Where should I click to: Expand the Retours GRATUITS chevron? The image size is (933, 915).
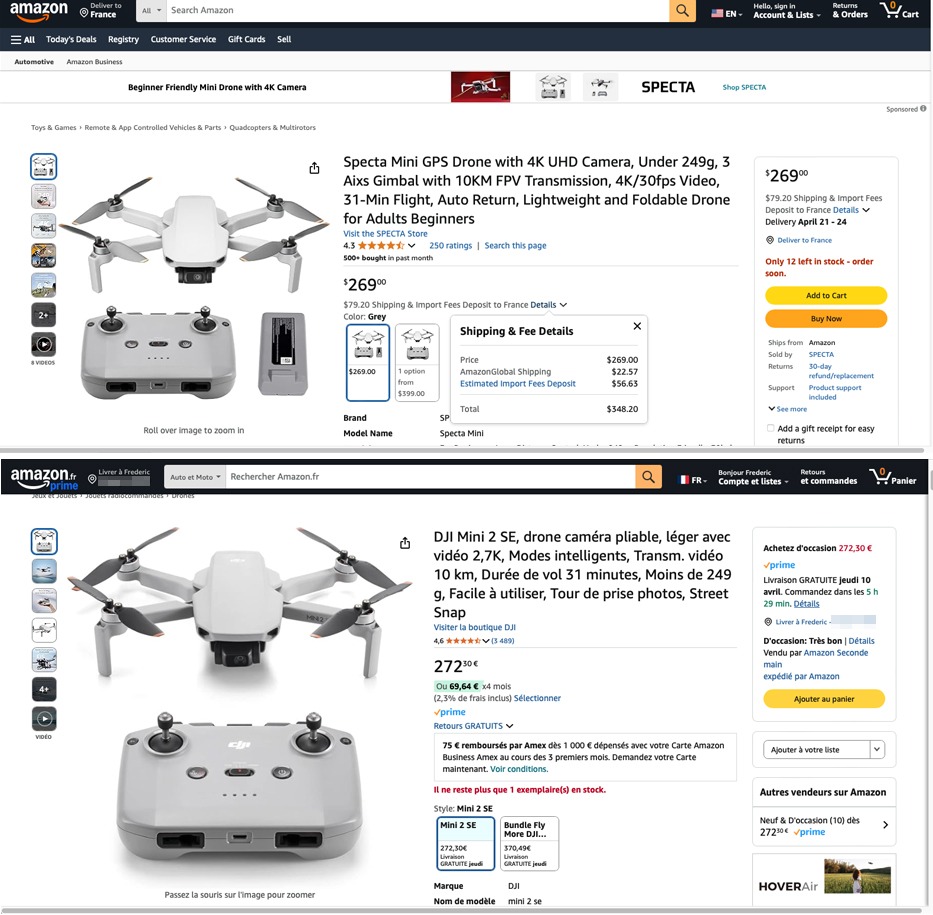509,726
